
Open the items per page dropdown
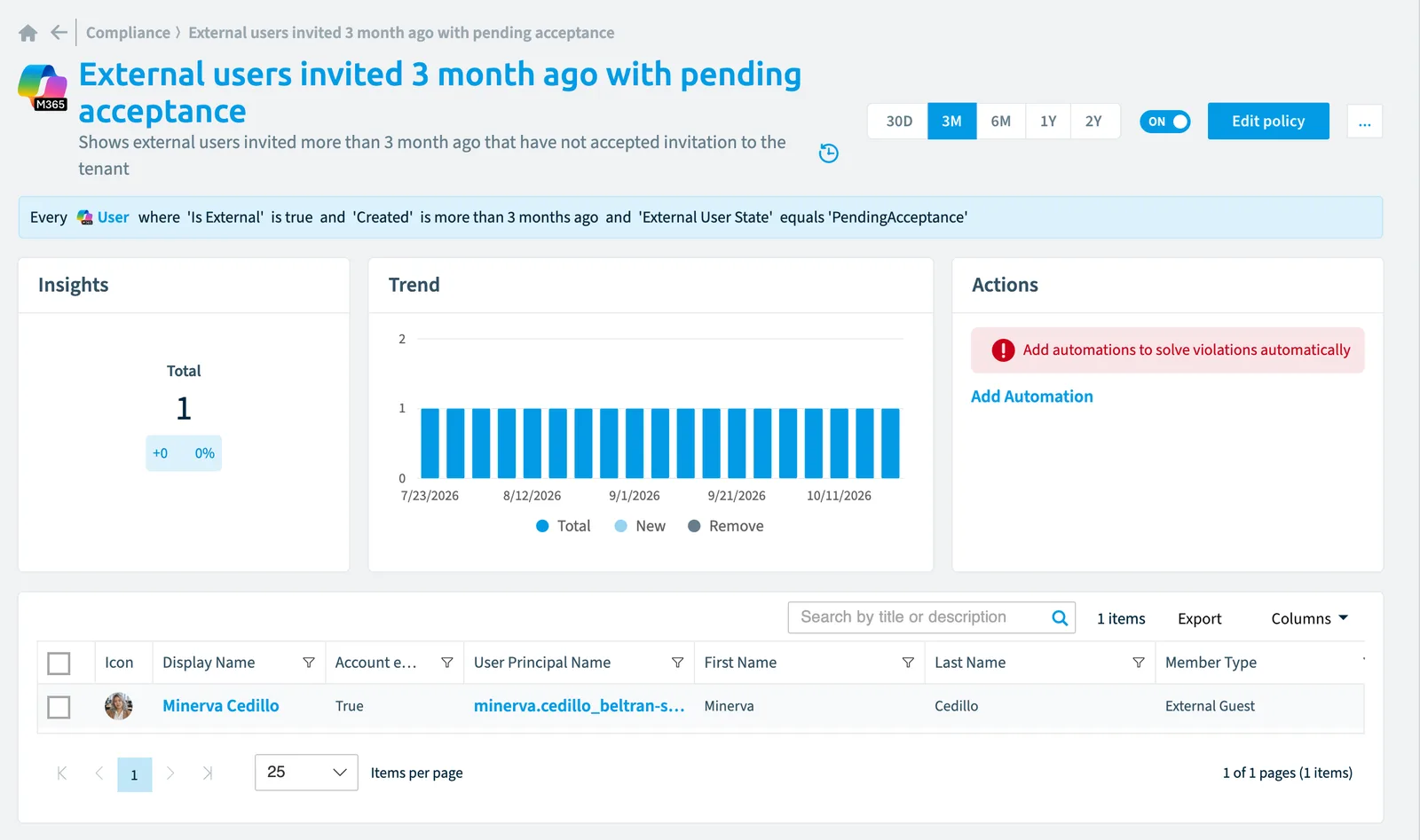(306, 773)
